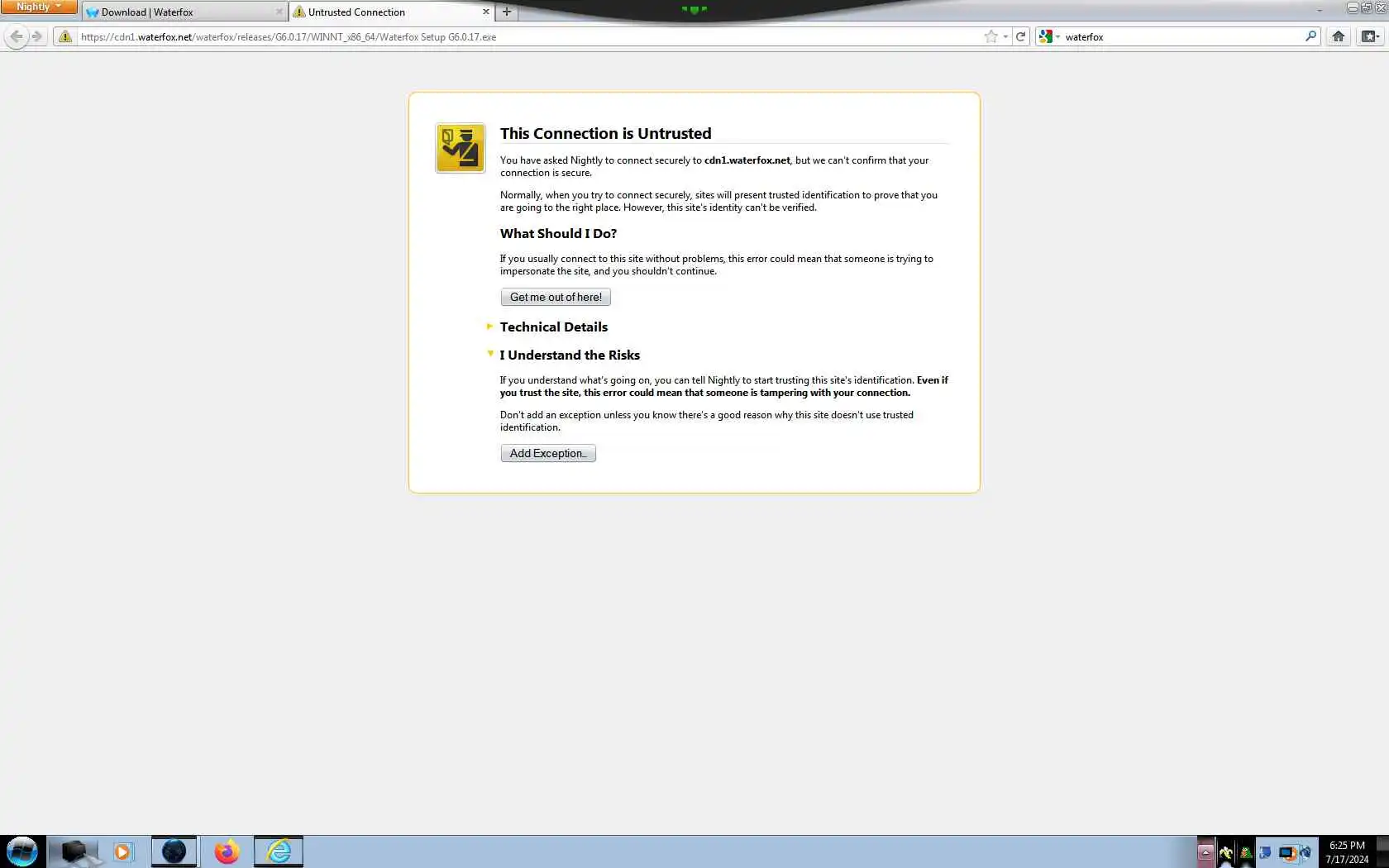This screenshot has height=868, width=1389.
Task: Click the monitor with orange ring tray icon
Action: click(1286, 852)
